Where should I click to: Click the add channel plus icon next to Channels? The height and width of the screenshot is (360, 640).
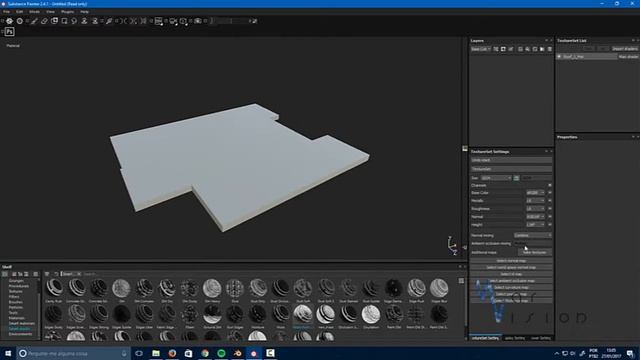550,185
